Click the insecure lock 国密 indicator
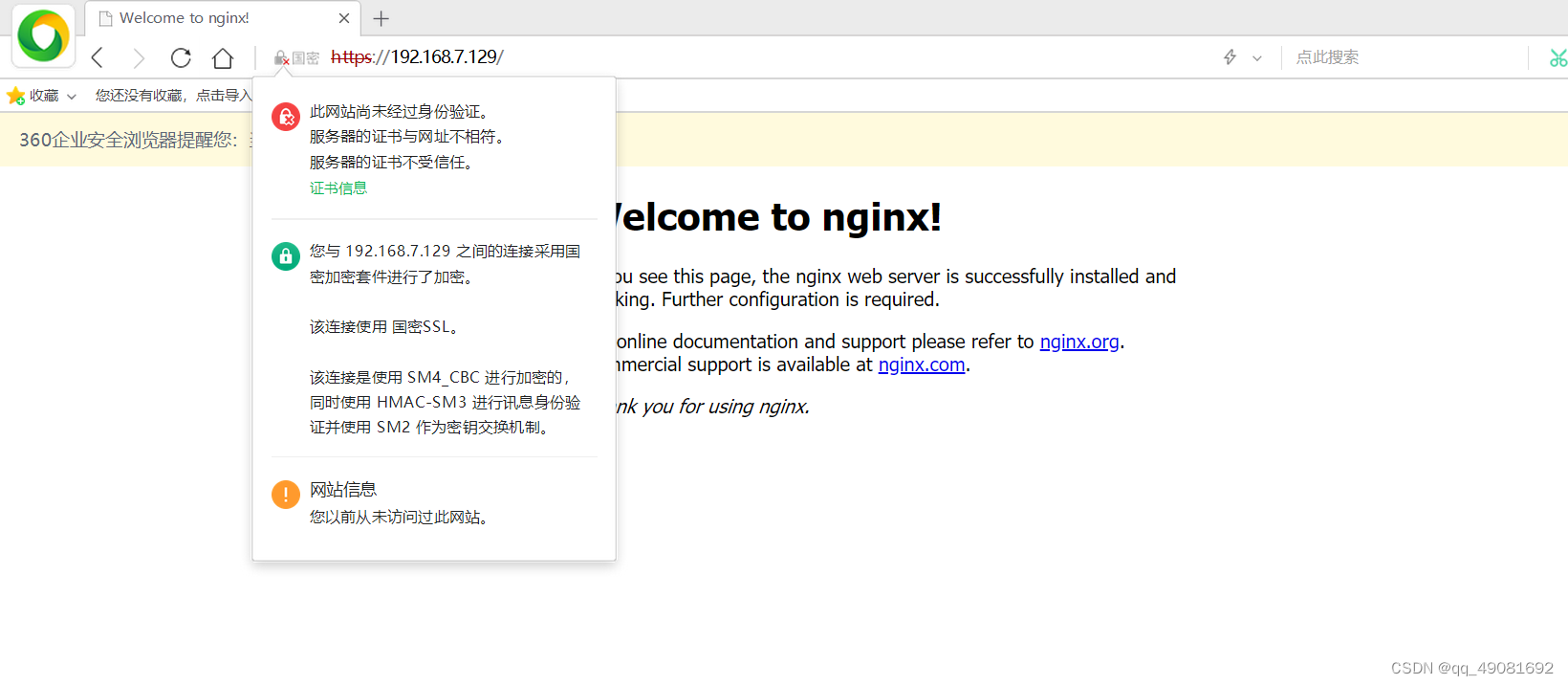1568x685 pixels. click(x=296, y=58)
